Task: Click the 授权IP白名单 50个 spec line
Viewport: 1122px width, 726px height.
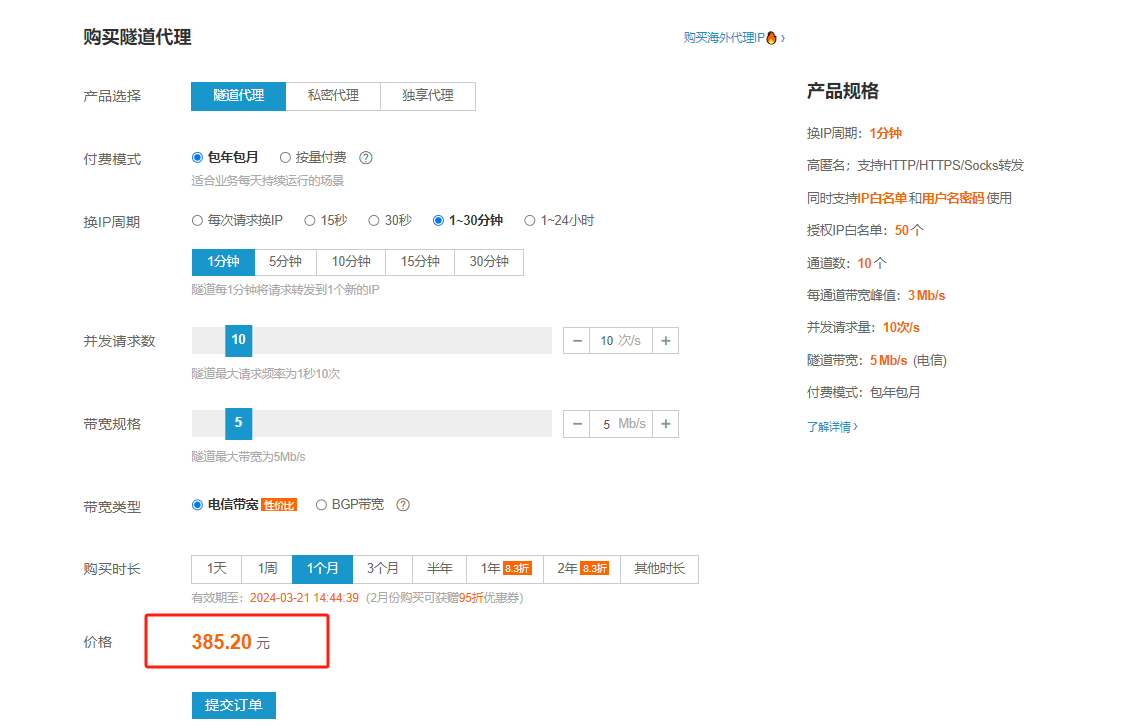Action: pyautogui.click(x=865, y=230)
